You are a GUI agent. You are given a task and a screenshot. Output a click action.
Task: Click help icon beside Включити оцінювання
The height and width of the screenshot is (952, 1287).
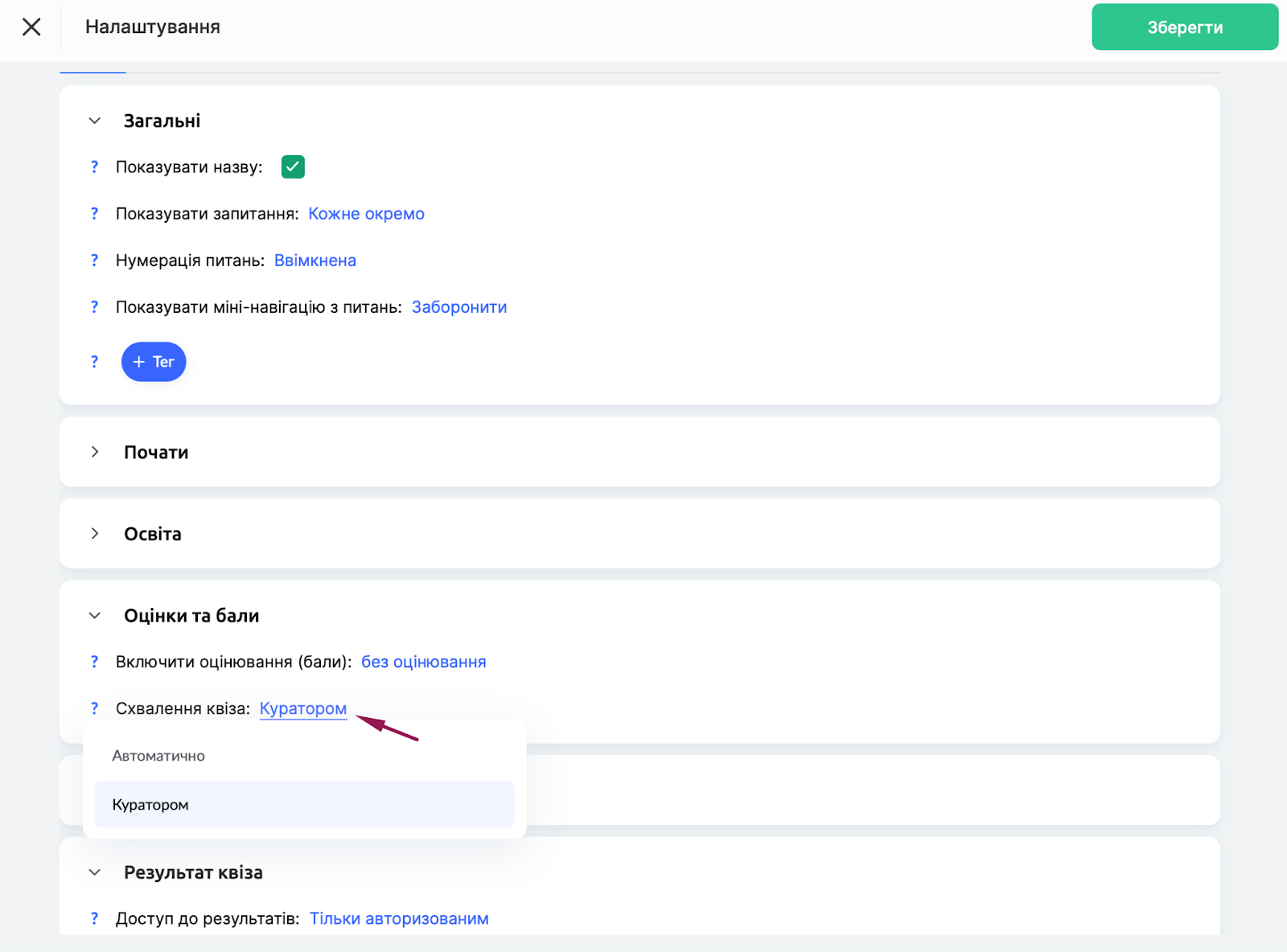(94, 662)
